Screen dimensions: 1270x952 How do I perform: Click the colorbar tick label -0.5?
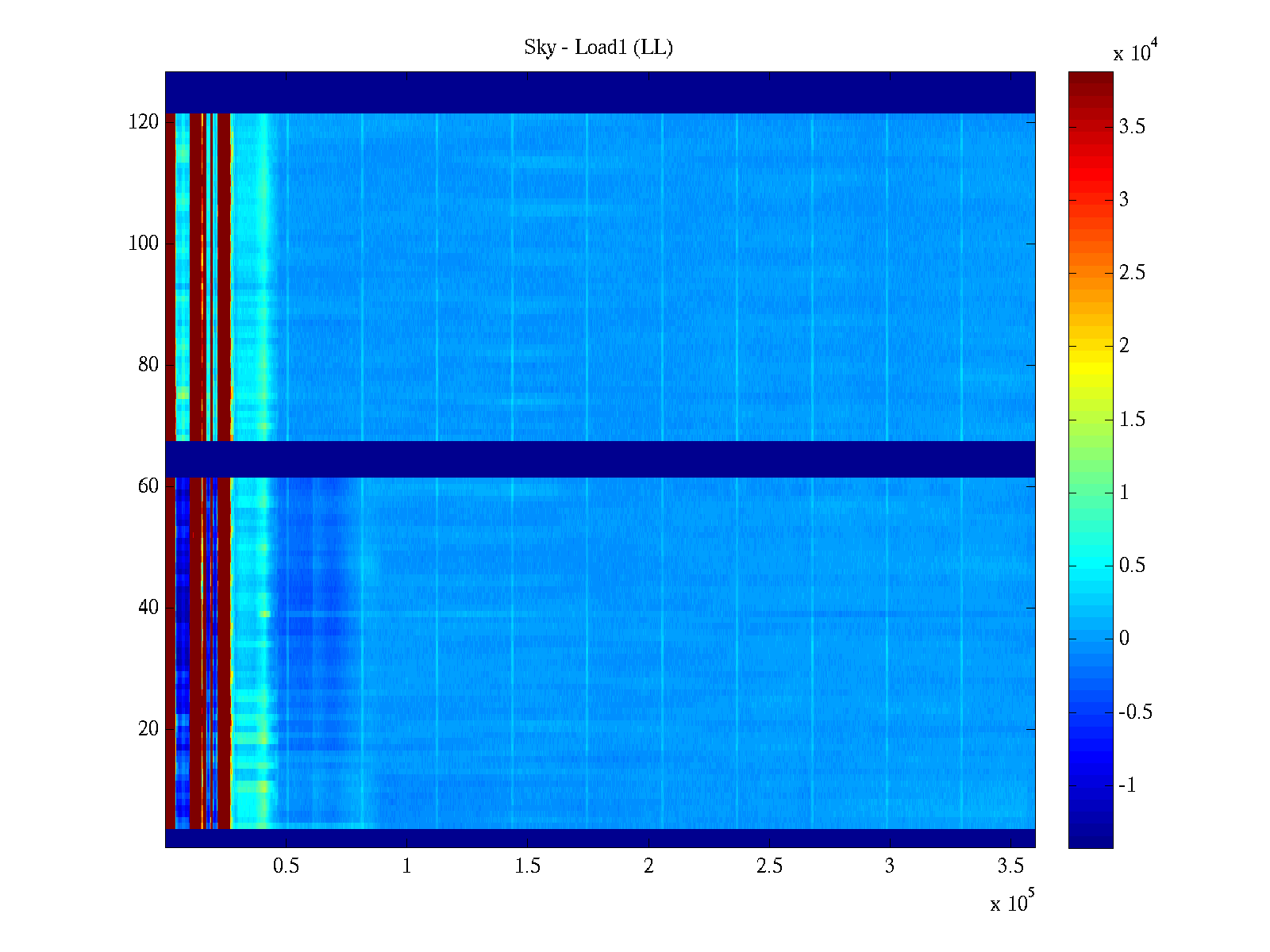point(1134,712)
